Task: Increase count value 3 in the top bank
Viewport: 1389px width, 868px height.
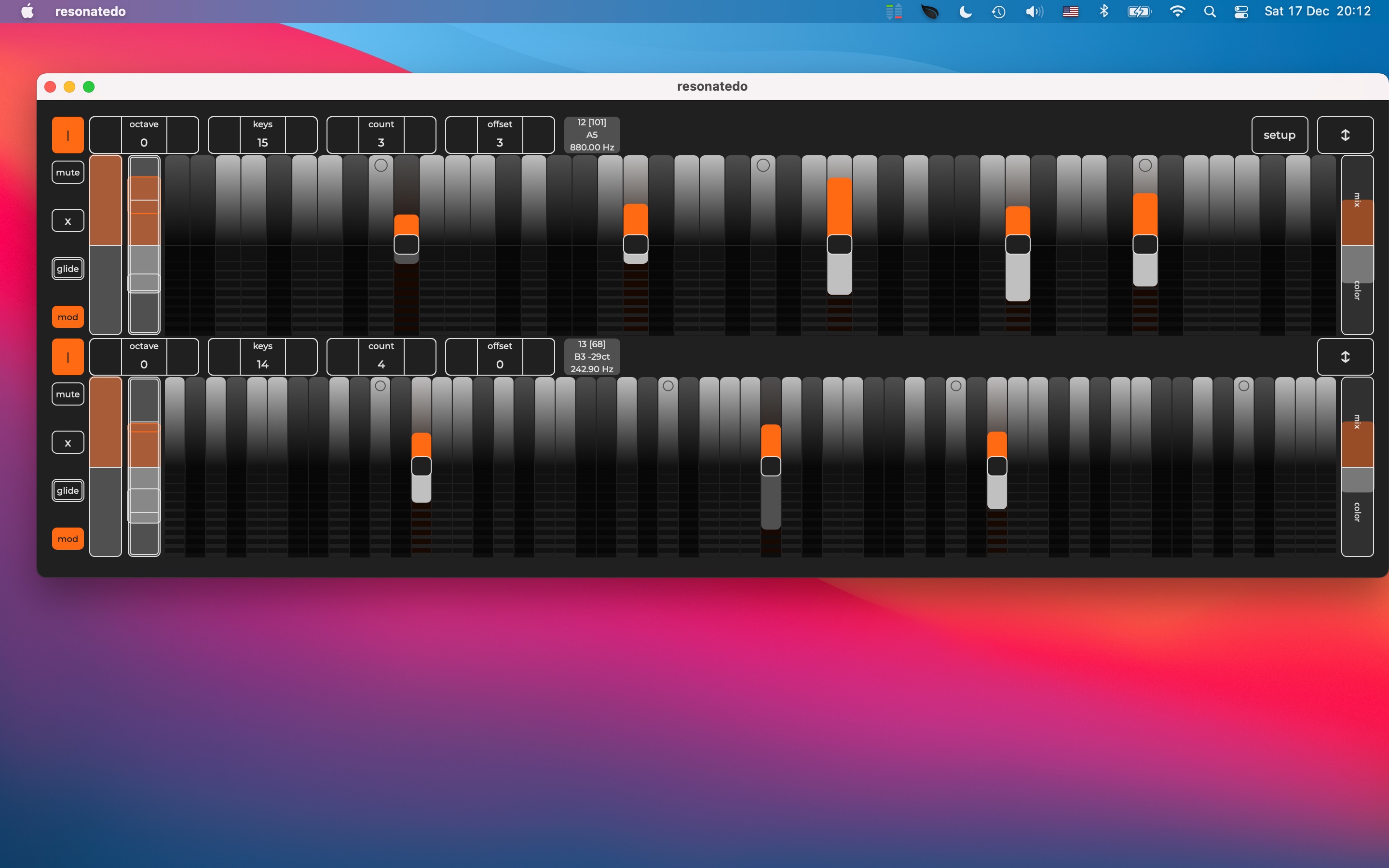Action: tap(420, 135)
